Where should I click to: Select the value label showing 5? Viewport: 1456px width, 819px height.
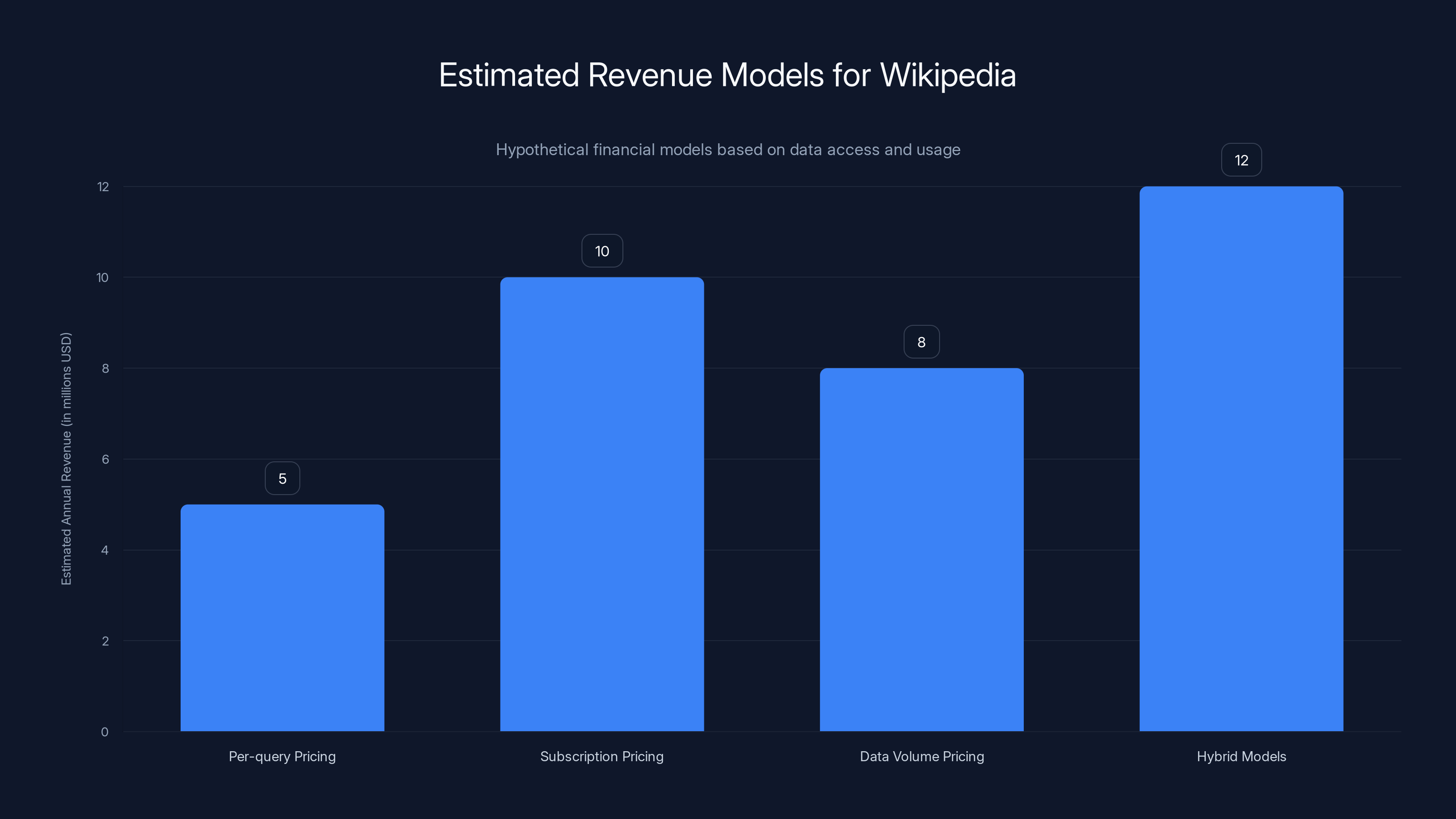click(x=282, y=478)
